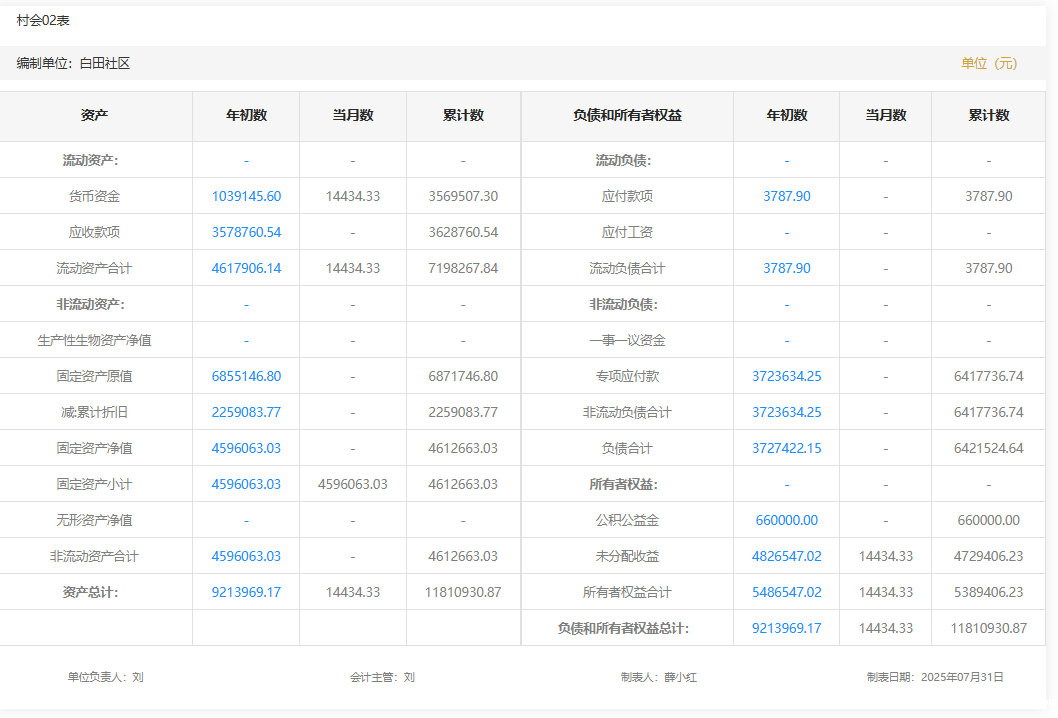Click the 流动负债合计 年初数 blue value
1058x718 pixels.
(x=786, y=268)
